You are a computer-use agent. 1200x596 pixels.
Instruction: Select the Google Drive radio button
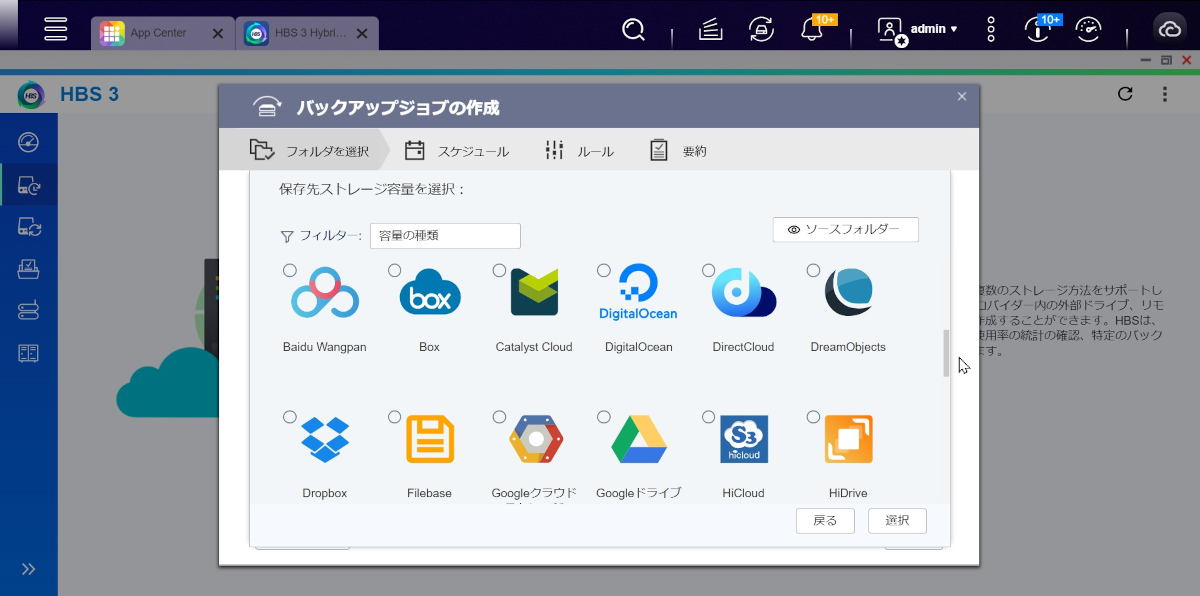click(x=603, y=417)
